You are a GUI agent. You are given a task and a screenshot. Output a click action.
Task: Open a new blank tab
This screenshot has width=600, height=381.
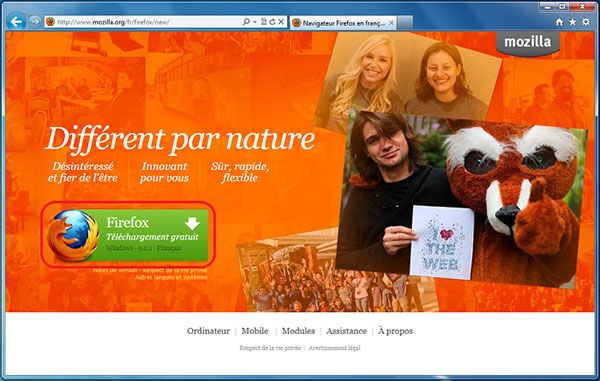405,23
